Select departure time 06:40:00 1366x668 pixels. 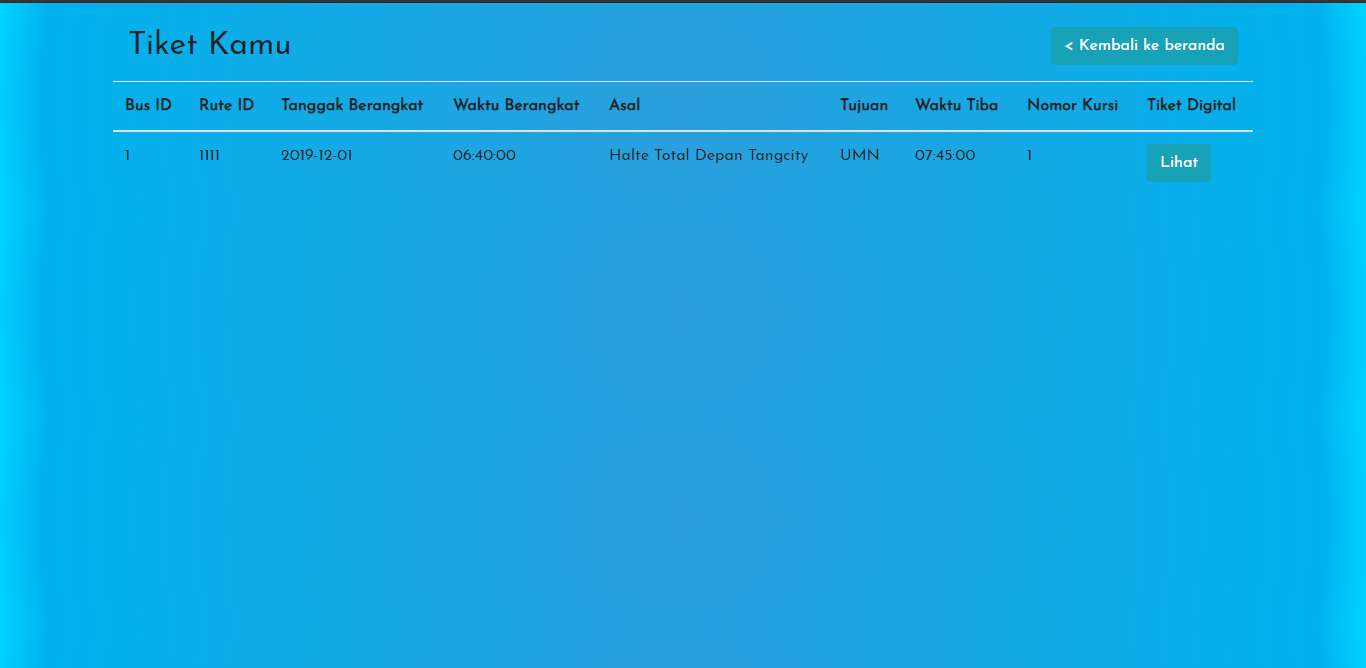click(484, 156)
